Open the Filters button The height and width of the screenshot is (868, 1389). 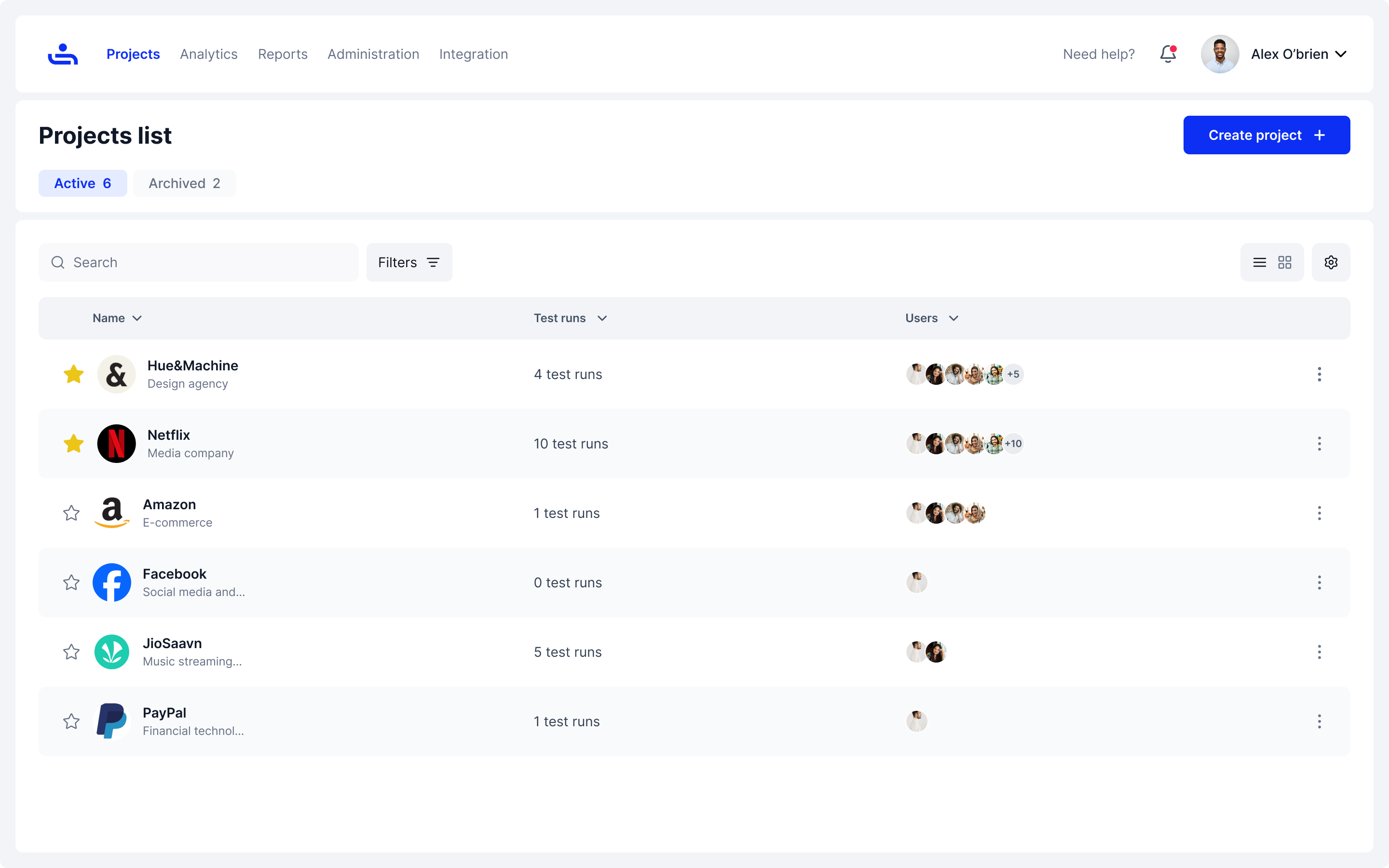[409, 262]
